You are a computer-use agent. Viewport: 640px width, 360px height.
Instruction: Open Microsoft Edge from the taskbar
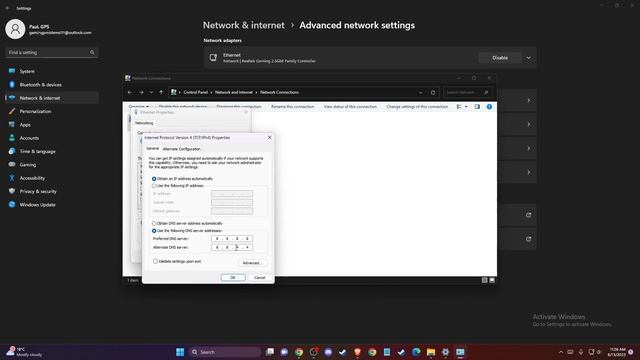tap(416, 352)
